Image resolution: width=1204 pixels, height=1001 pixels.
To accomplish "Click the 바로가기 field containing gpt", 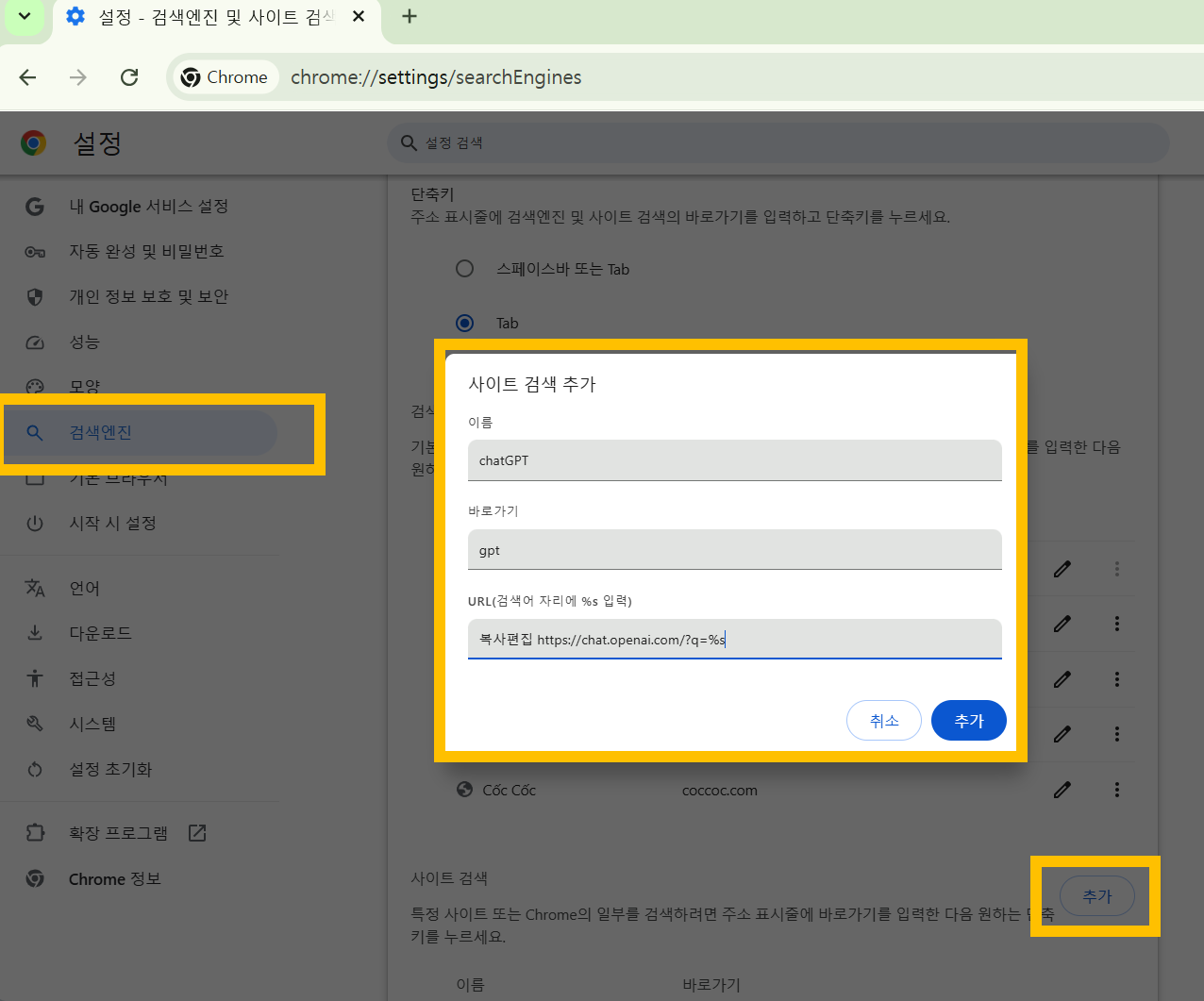I will (x=734, y=550).
